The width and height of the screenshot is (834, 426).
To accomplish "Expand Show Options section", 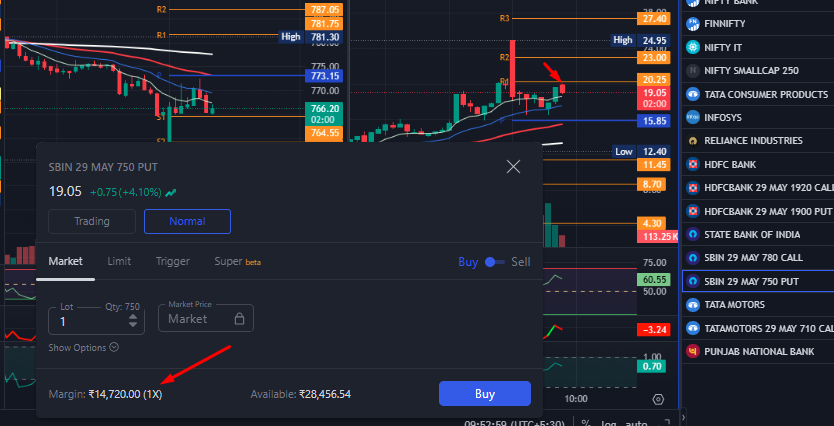I will [84, 347].
